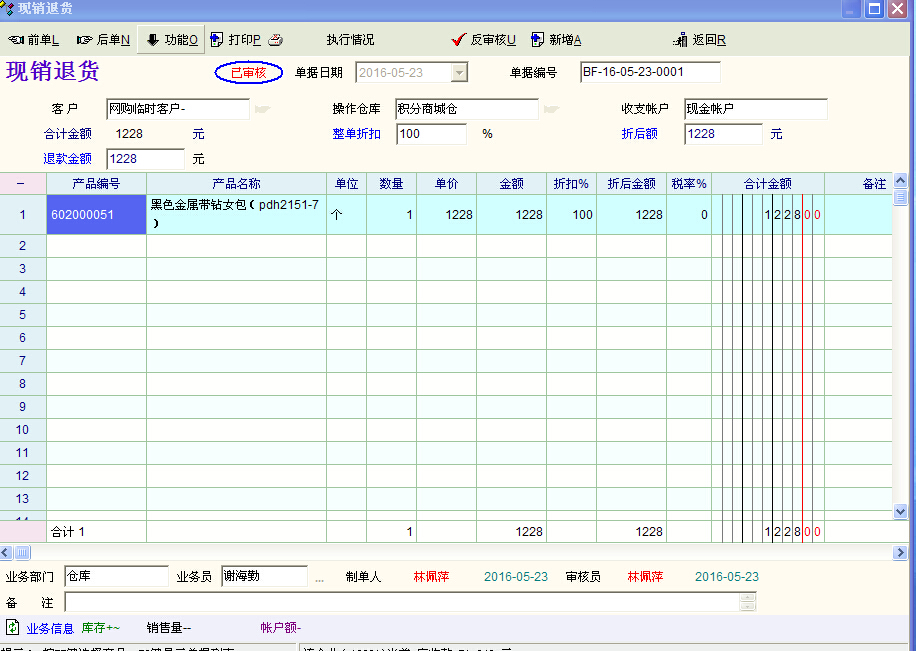Screen dimensions: 916x651
Task: Click the printer preview icon beside 打印
Action: pos(275,40)
